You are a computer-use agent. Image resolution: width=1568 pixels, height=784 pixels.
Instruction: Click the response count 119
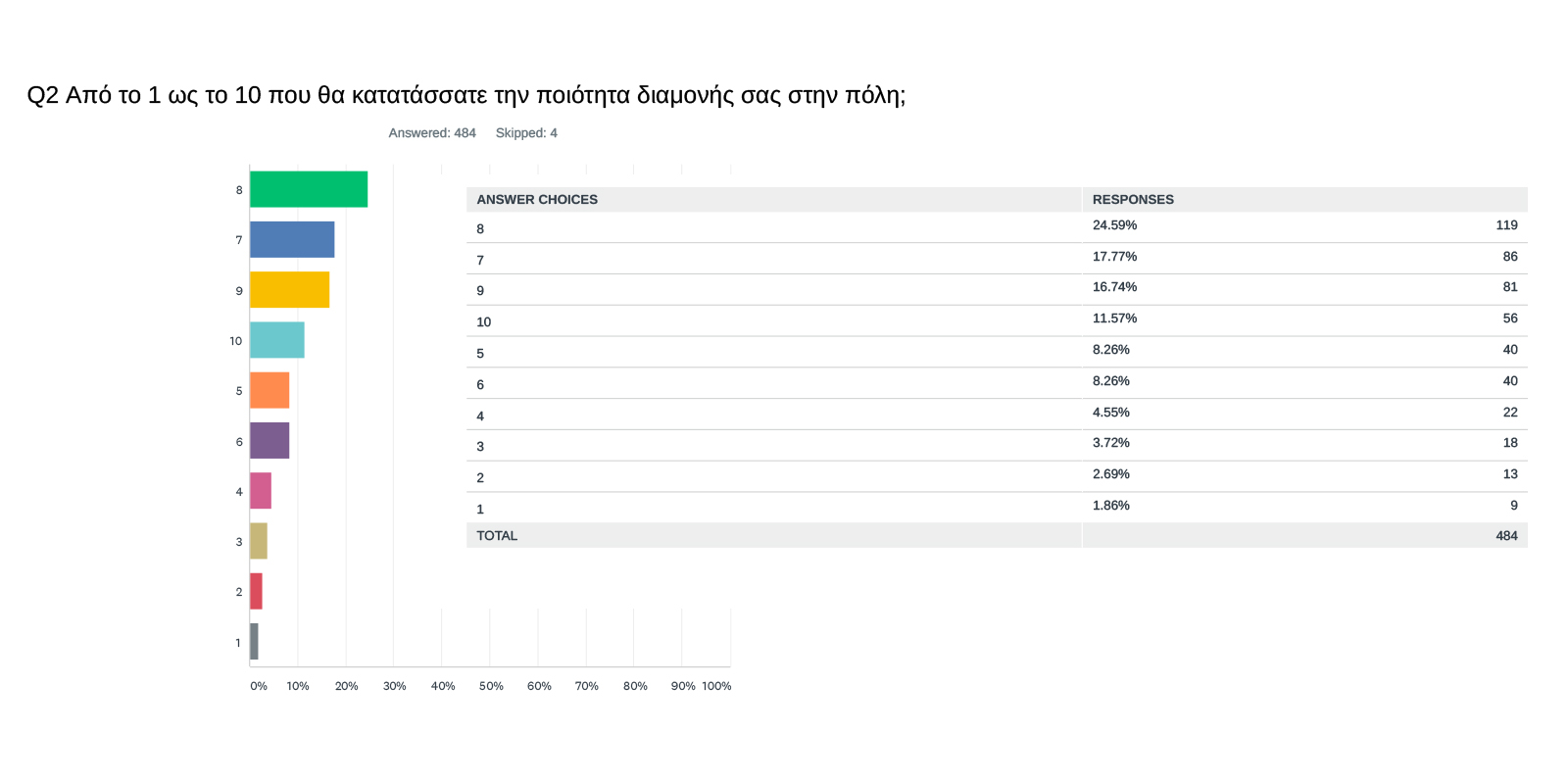pyautogui.click(x=1506, y=225)
